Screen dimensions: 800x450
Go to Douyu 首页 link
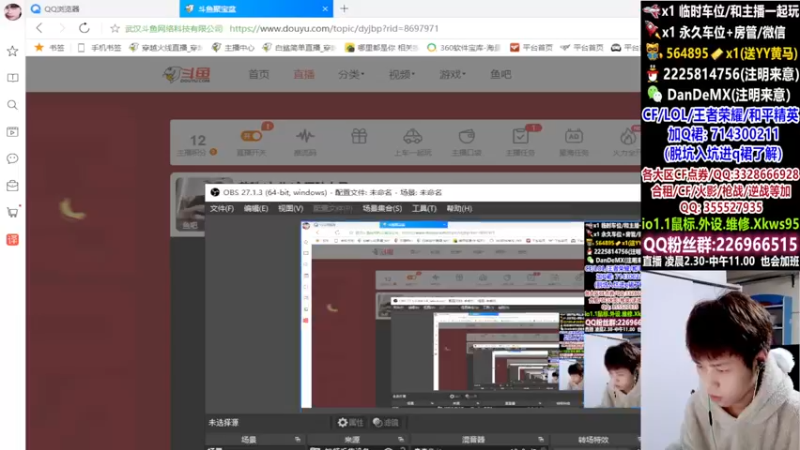(x=259, y=74)
